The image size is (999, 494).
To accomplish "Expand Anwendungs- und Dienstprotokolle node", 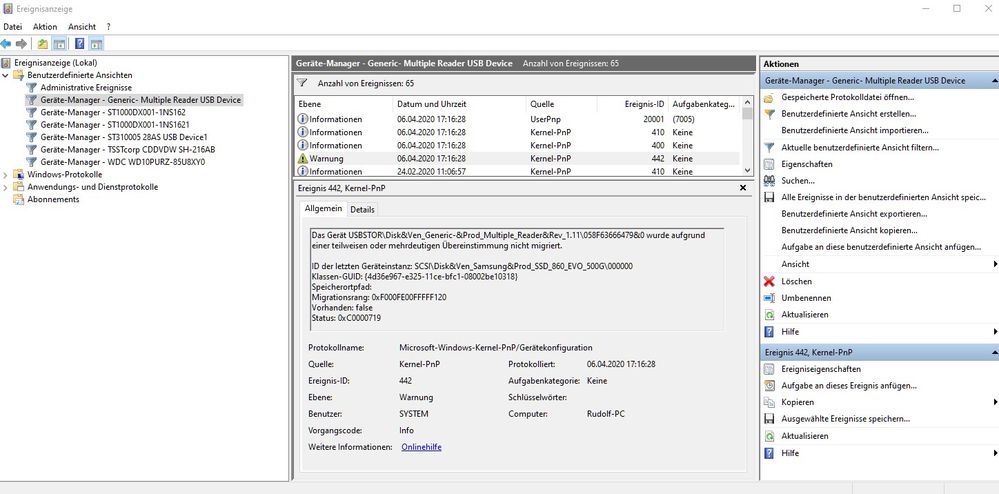I will (7, 187).
